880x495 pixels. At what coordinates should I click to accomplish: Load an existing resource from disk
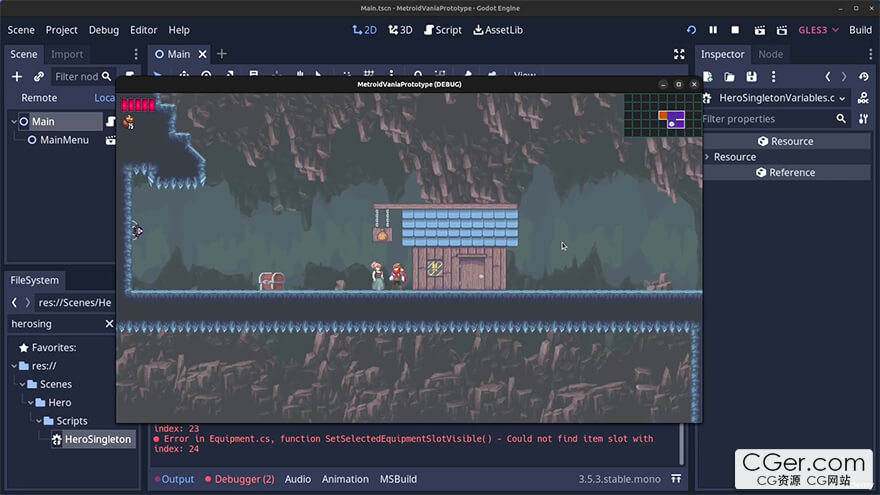point(729,76)
